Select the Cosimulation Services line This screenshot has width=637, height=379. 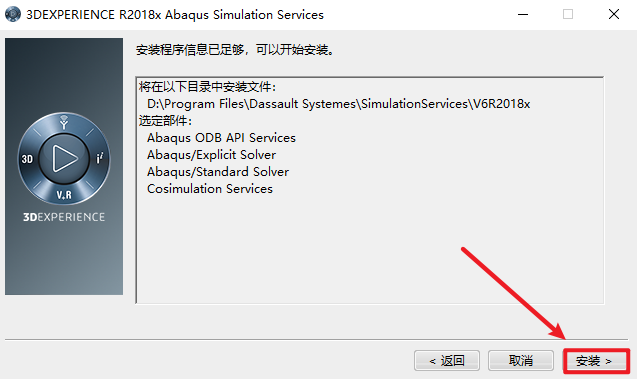click(210, 189)
